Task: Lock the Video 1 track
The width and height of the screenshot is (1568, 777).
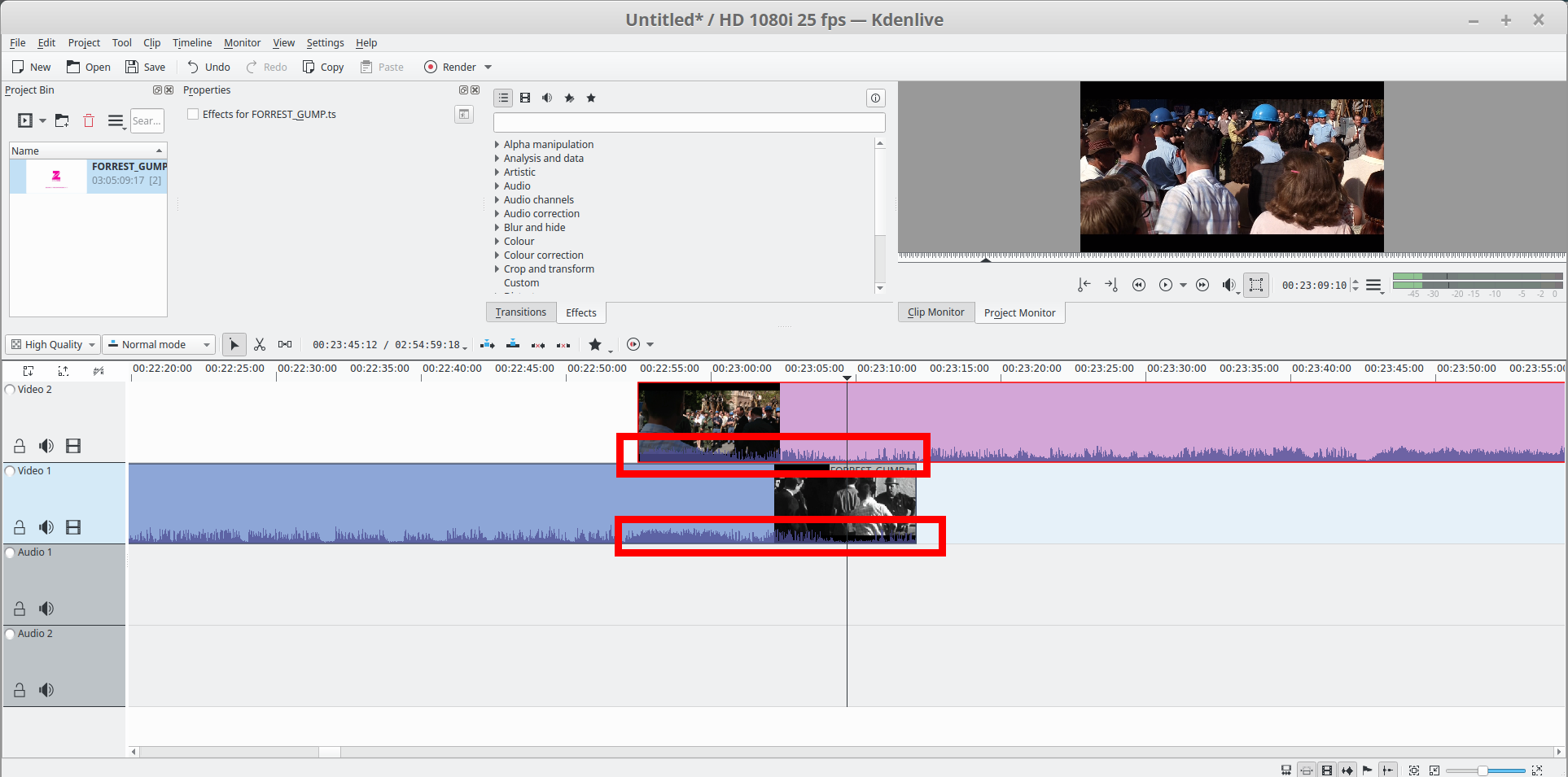Action: pos(20,527)
